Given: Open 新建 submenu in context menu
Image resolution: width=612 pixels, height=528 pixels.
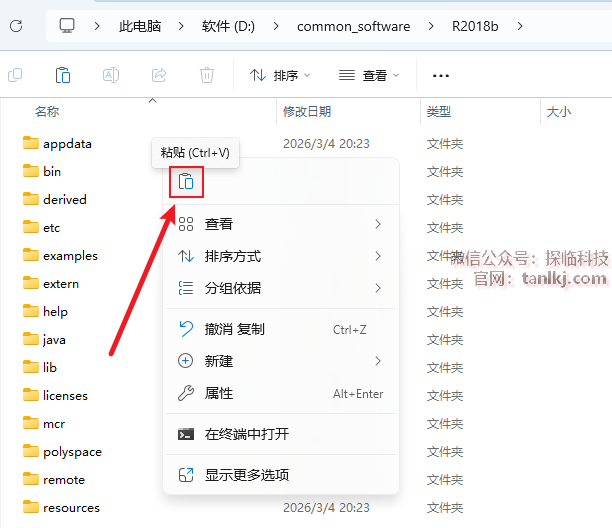Looking at the screenshot, I should [x=281, y=361].
